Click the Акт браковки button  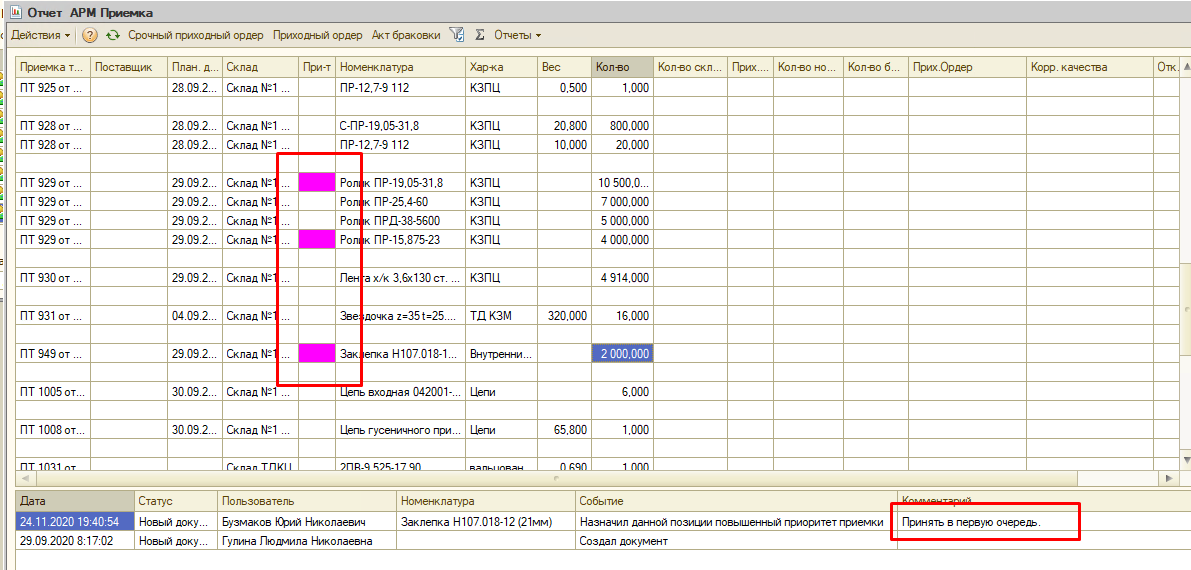click(406, 35)
